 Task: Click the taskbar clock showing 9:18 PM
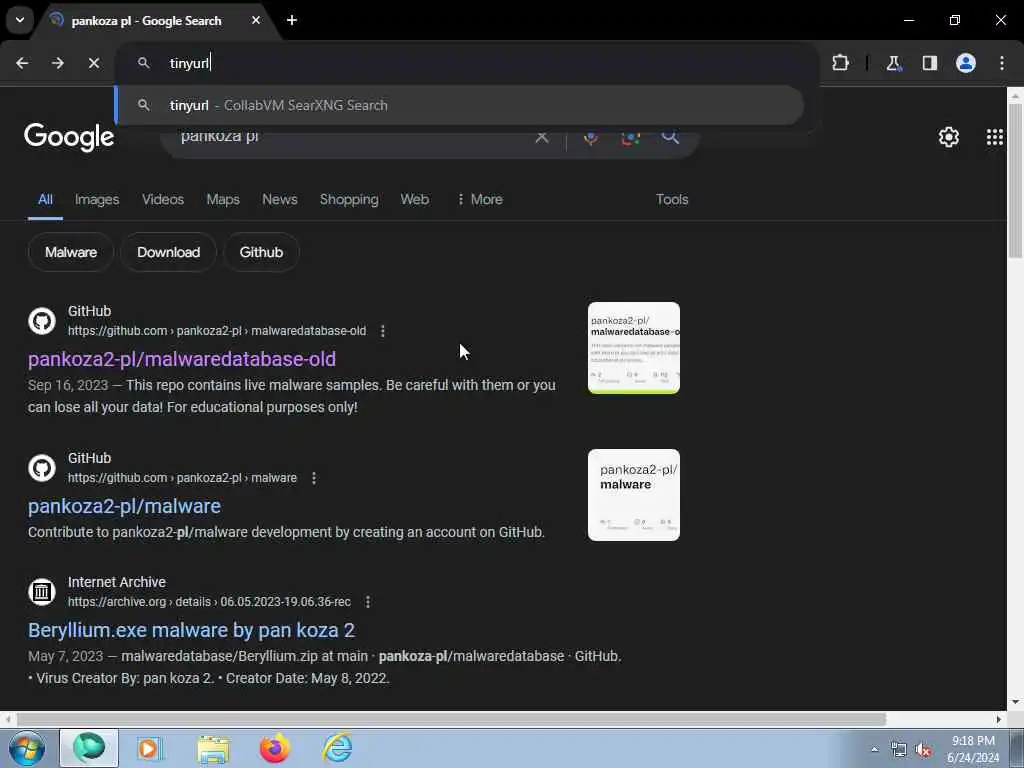coord(973,749)
